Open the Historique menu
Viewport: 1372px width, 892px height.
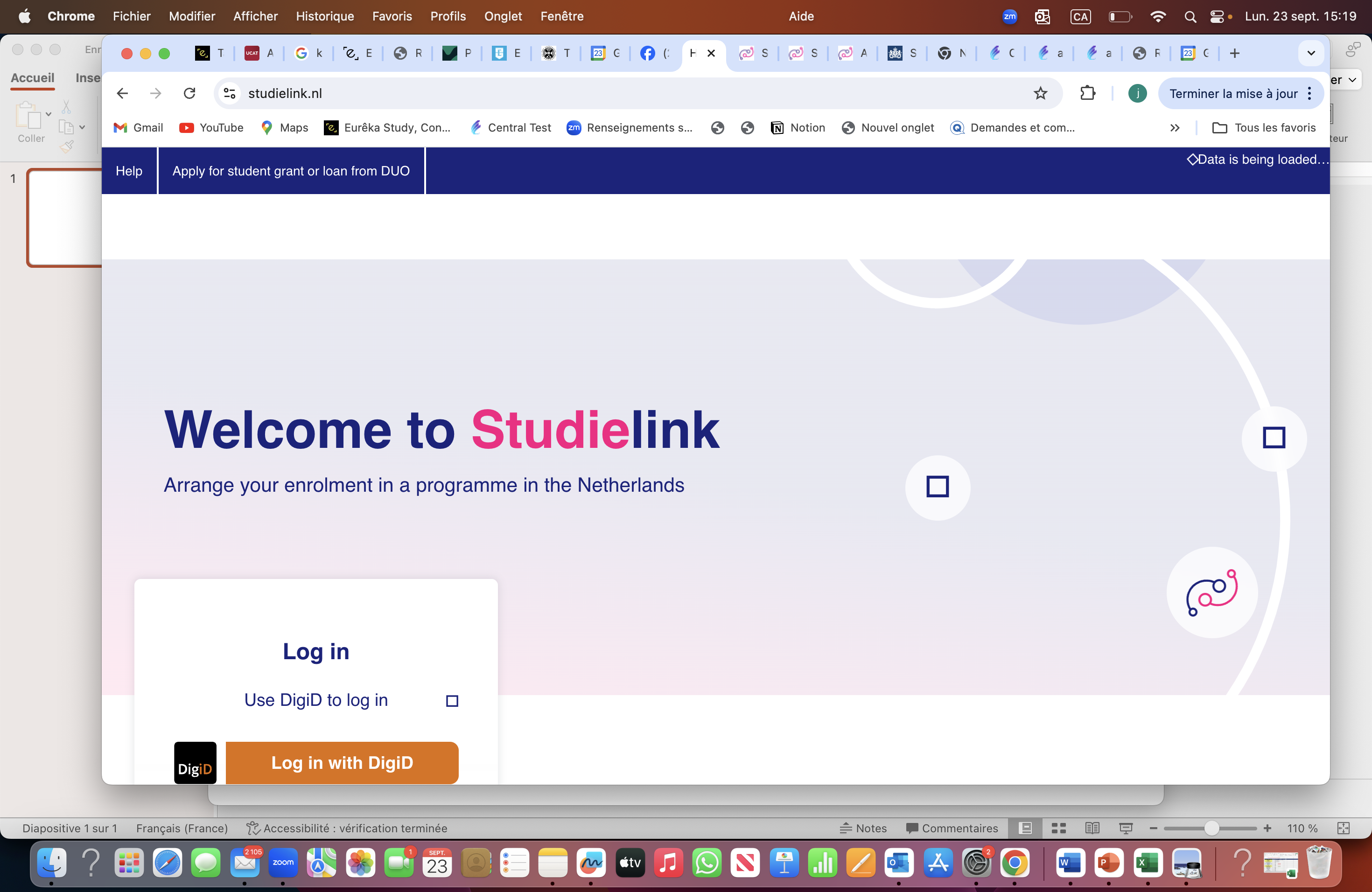(324, 16)
